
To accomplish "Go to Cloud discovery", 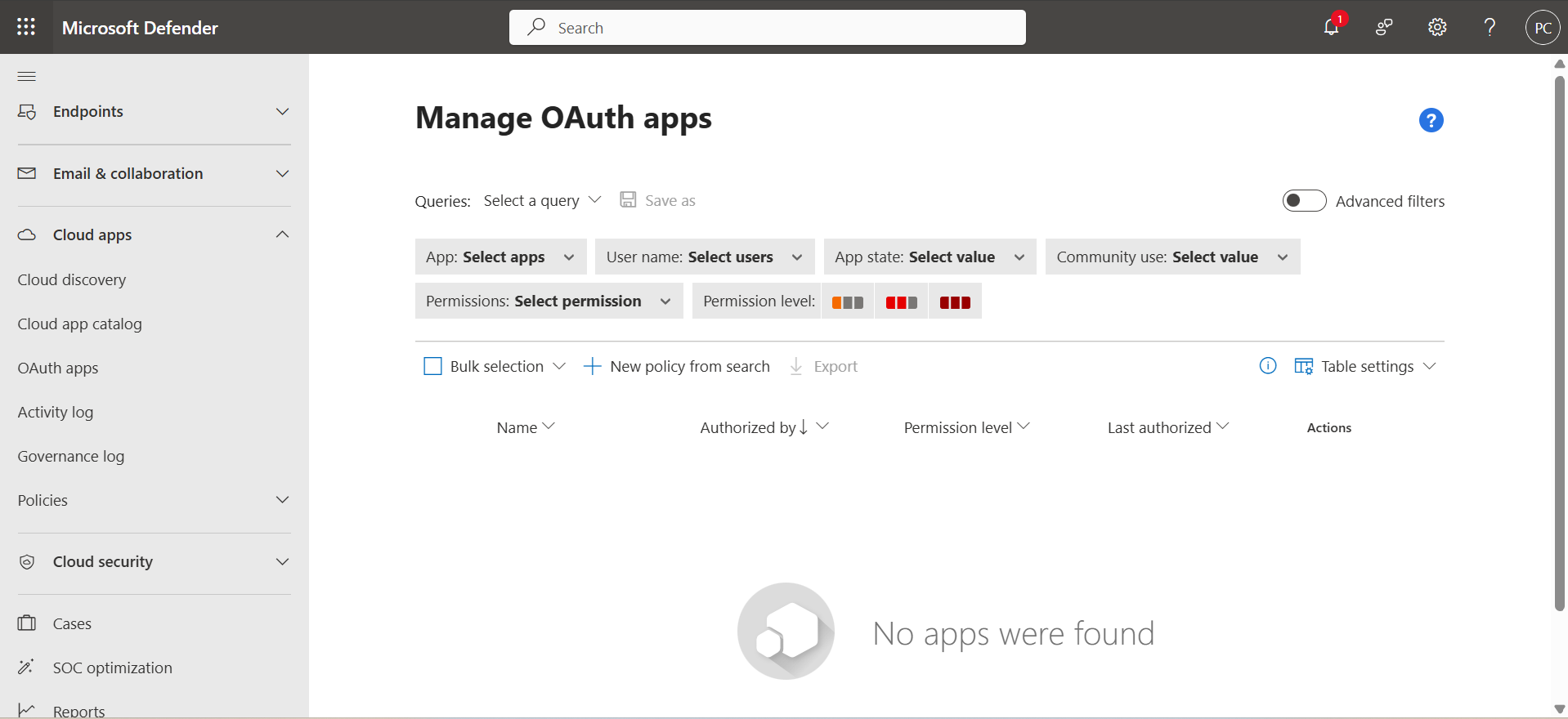I will [x=72, y=279].
